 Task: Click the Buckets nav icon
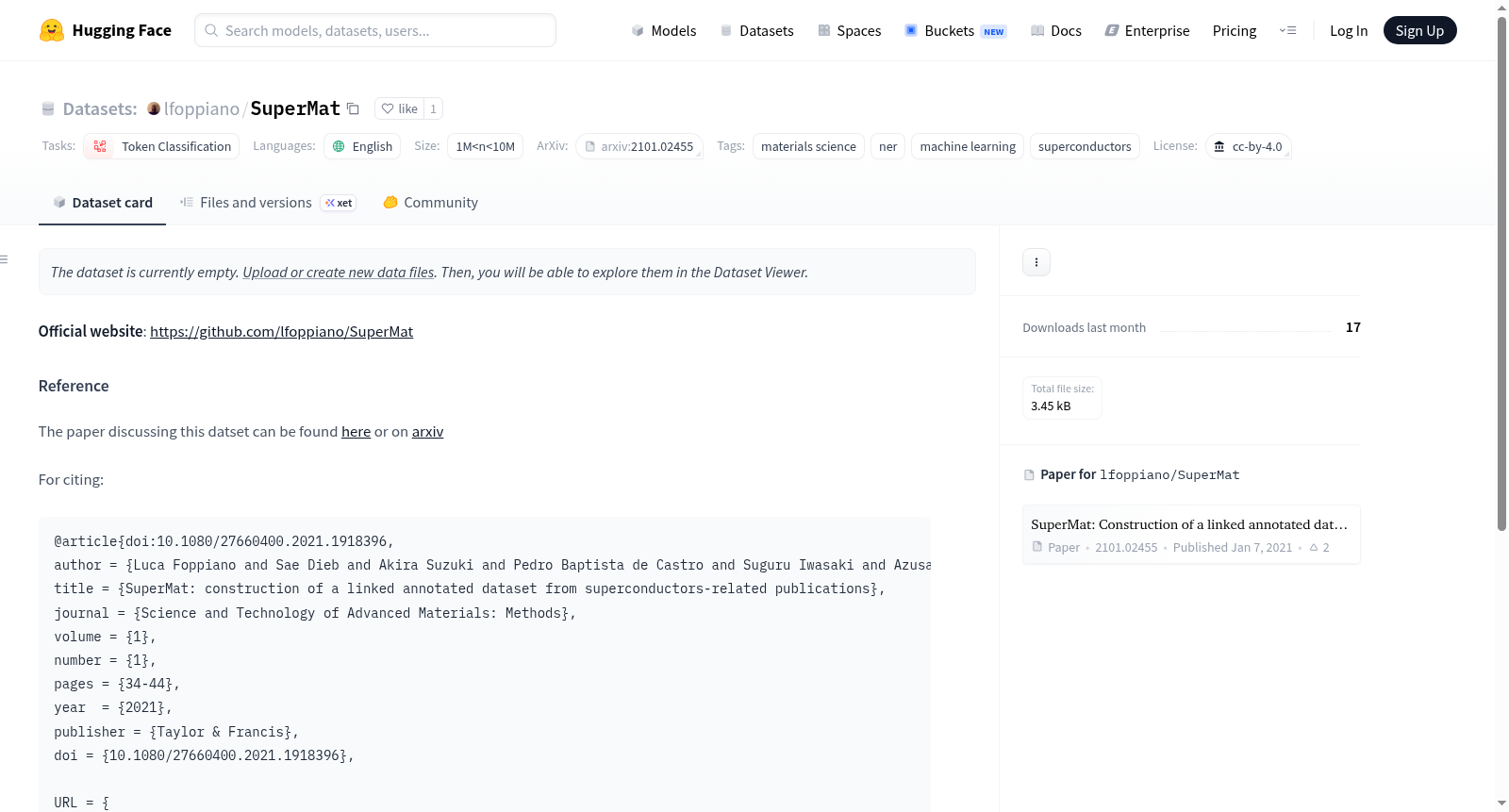click(911, 30)
